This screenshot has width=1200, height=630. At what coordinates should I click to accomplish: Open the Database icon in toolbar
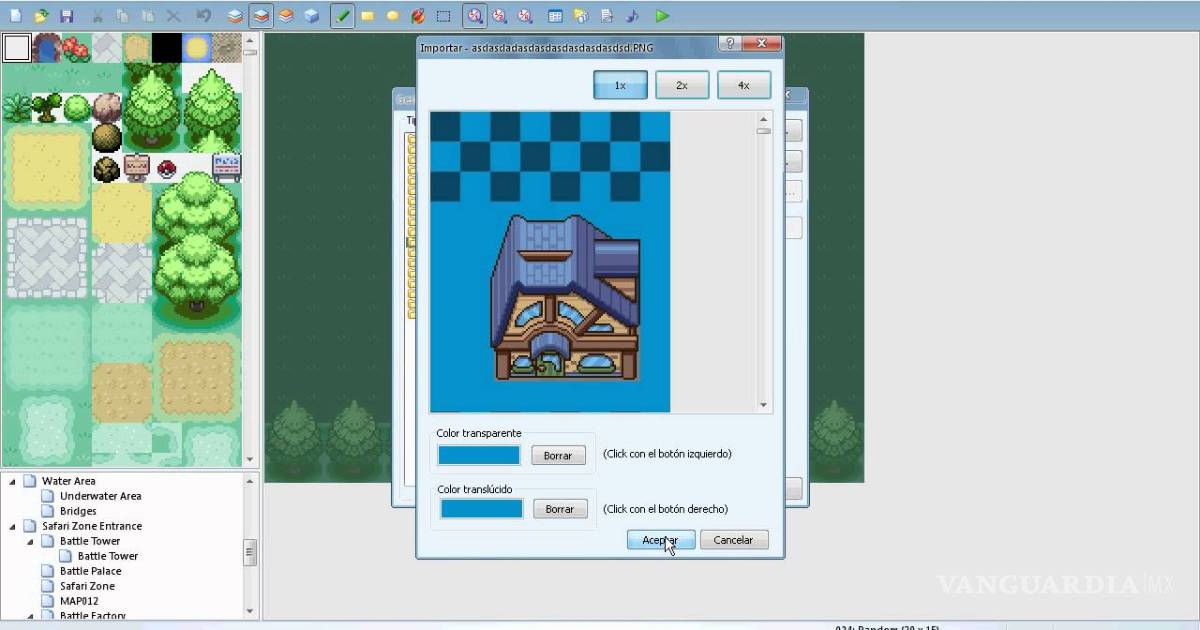(555, 16)
